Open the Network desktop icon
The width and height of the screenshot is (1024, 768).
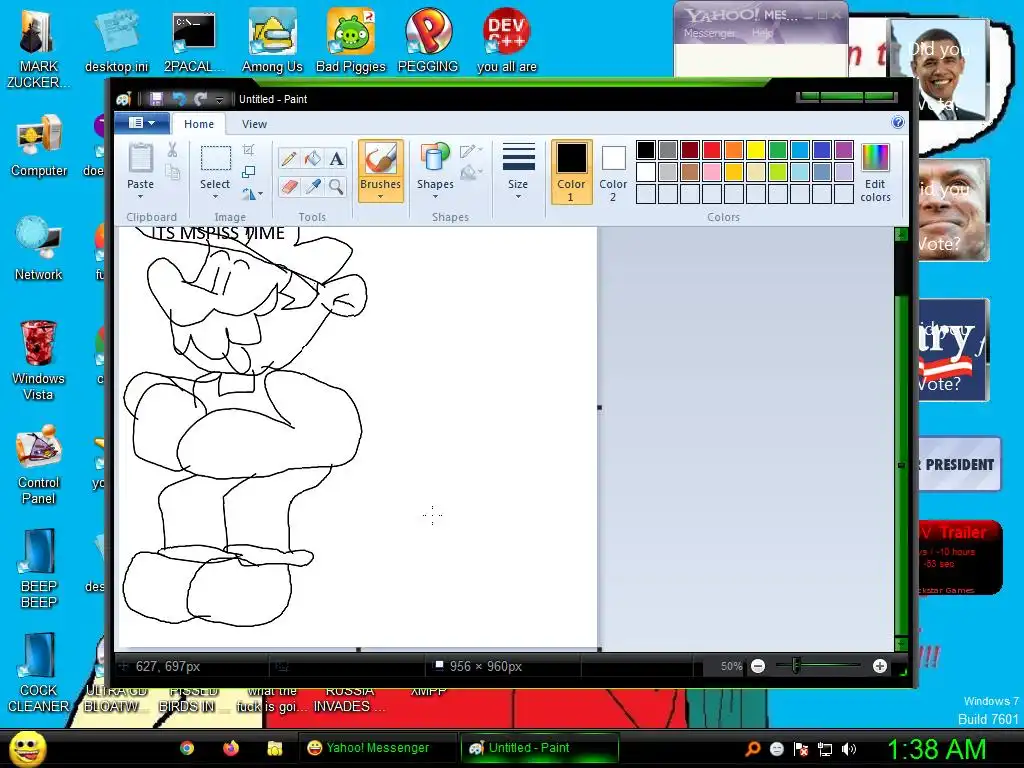click(x=39, y=248)
